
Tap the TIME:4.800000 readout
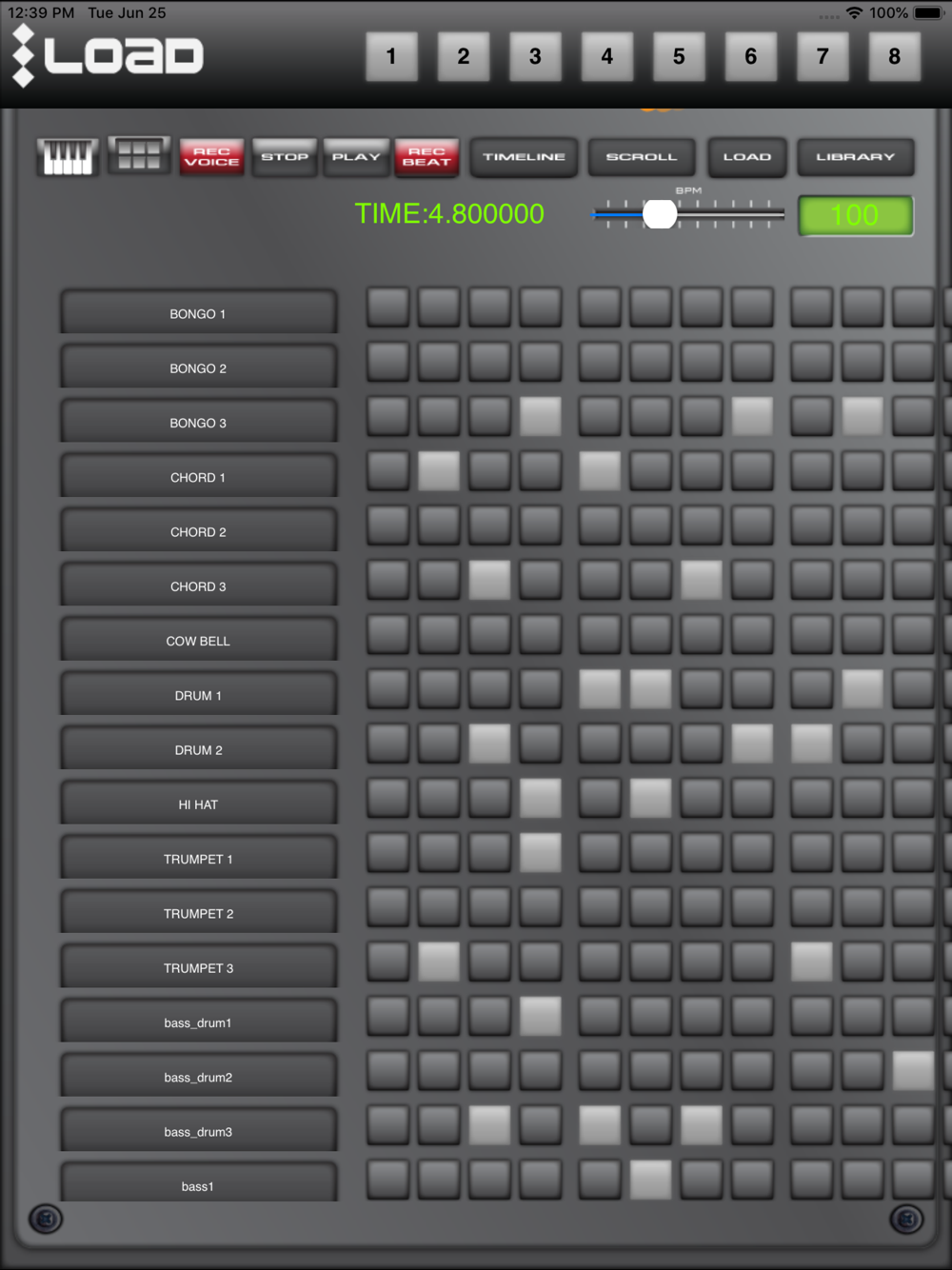click(x=449, y=213)
